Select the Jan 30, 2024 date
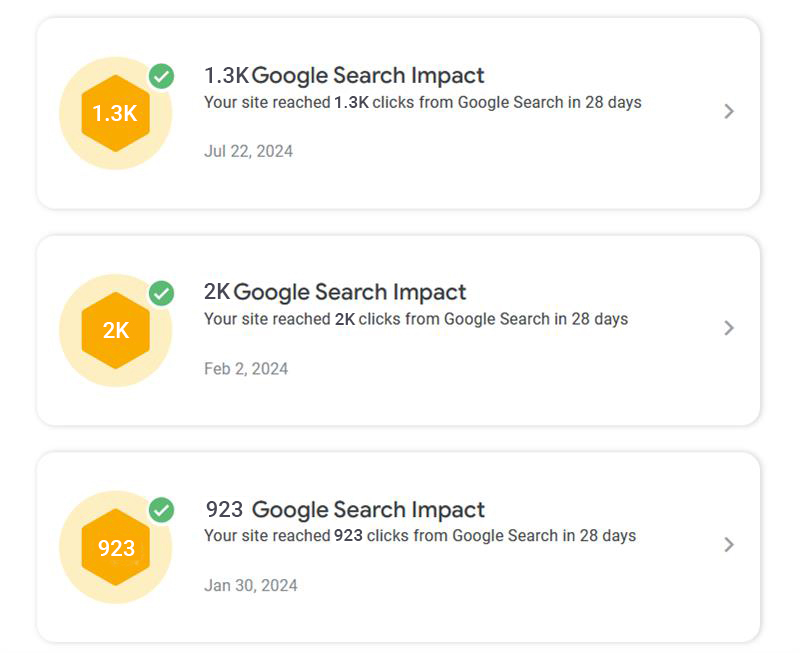Screen dimensions: 800x653 click(x=251, y=585)
